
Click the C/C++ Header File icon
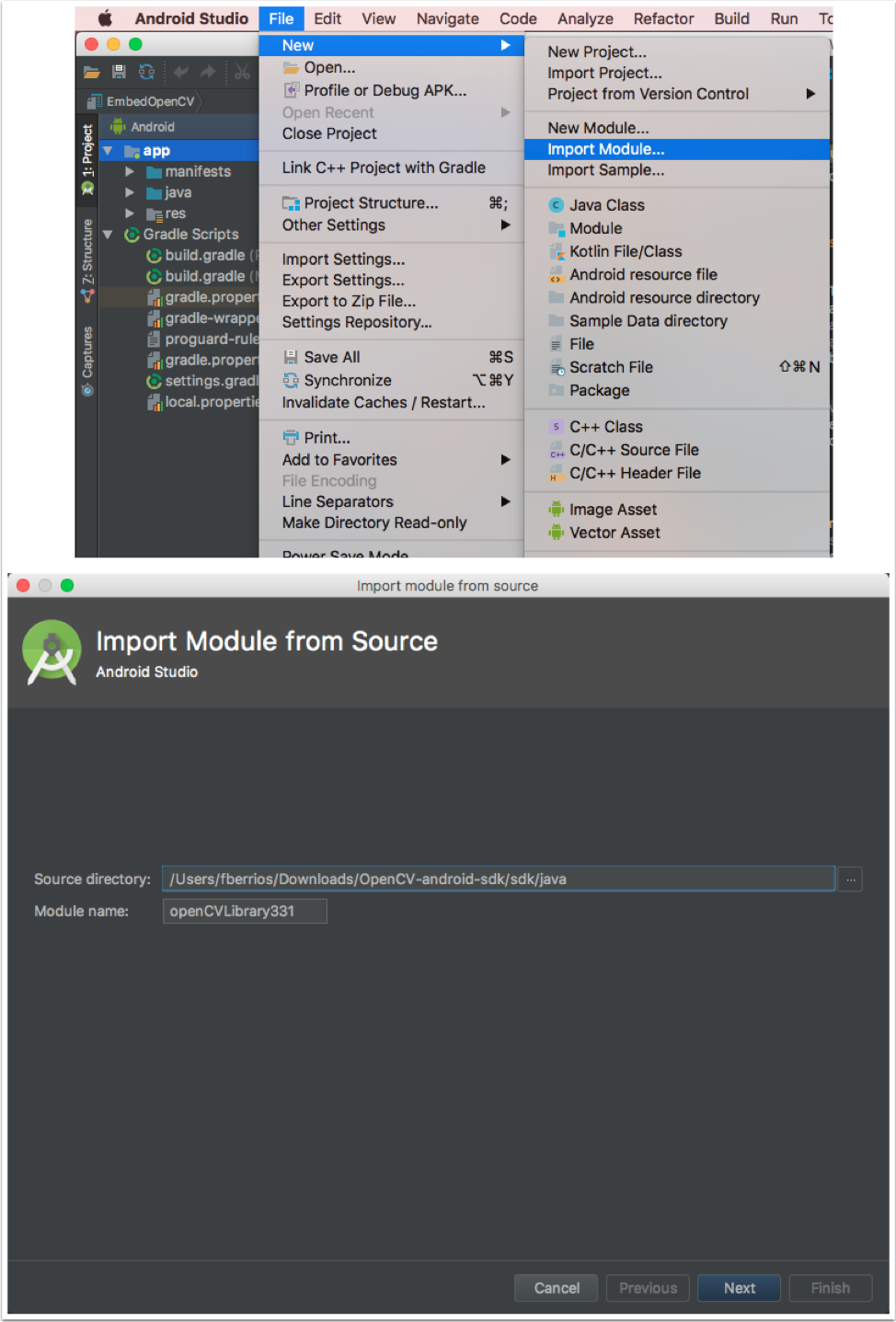(557, 473)
